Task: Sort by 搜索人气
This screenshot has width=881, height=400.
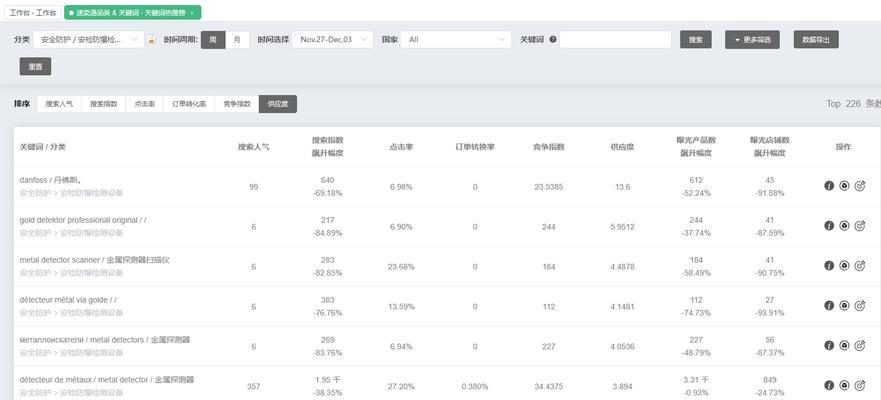Action: (x=60, y=104)
